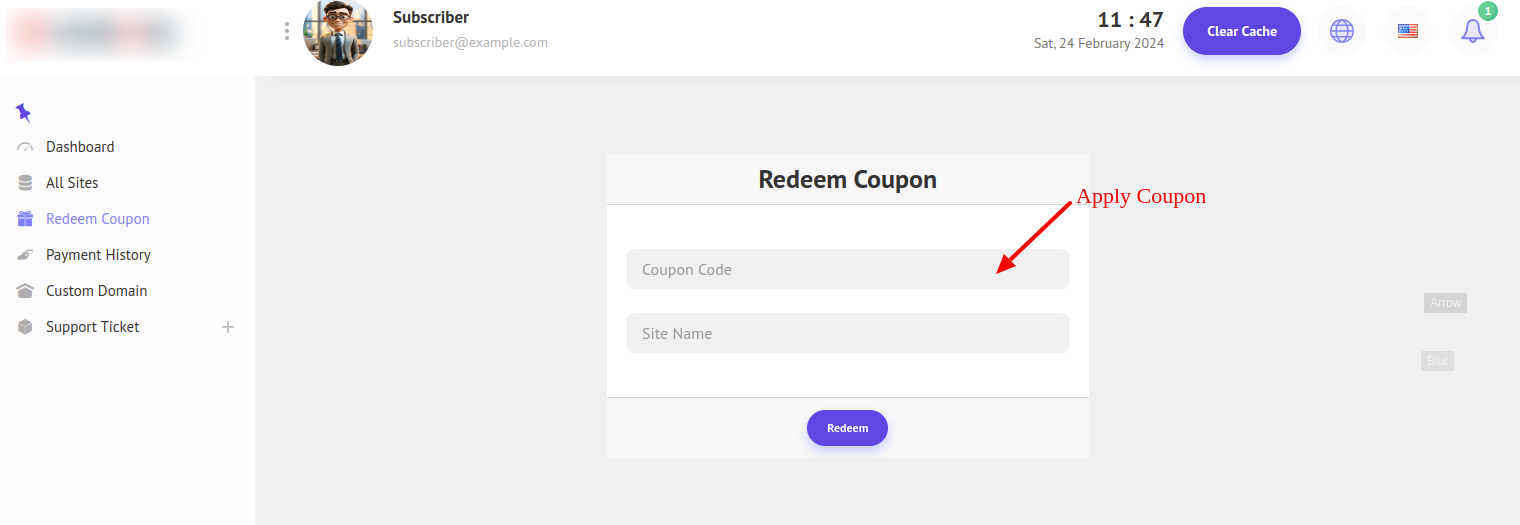Open the notifications bell
The width and height of the screenshot is (1520, 525).
click(1472, 31)
